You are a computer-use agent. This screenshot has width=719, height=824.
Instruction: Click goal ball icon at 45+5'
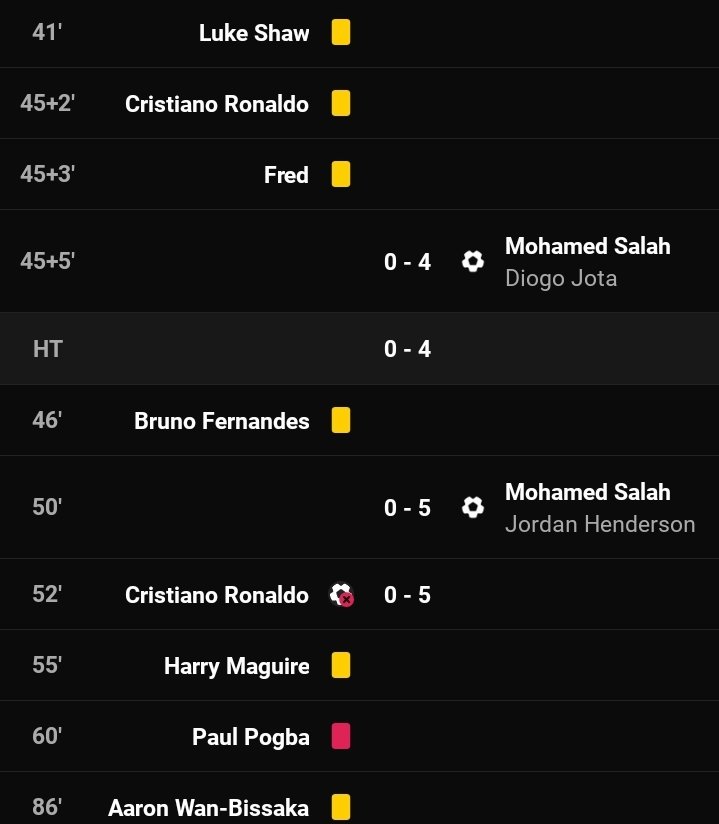(473, 261)
